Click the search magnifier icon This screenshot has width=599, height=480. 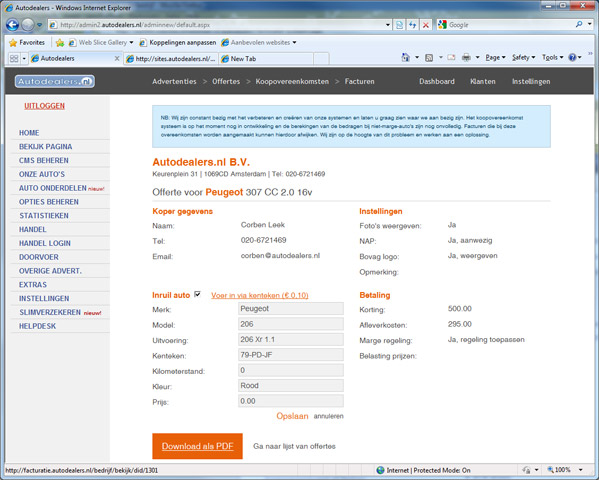[579, 24]
